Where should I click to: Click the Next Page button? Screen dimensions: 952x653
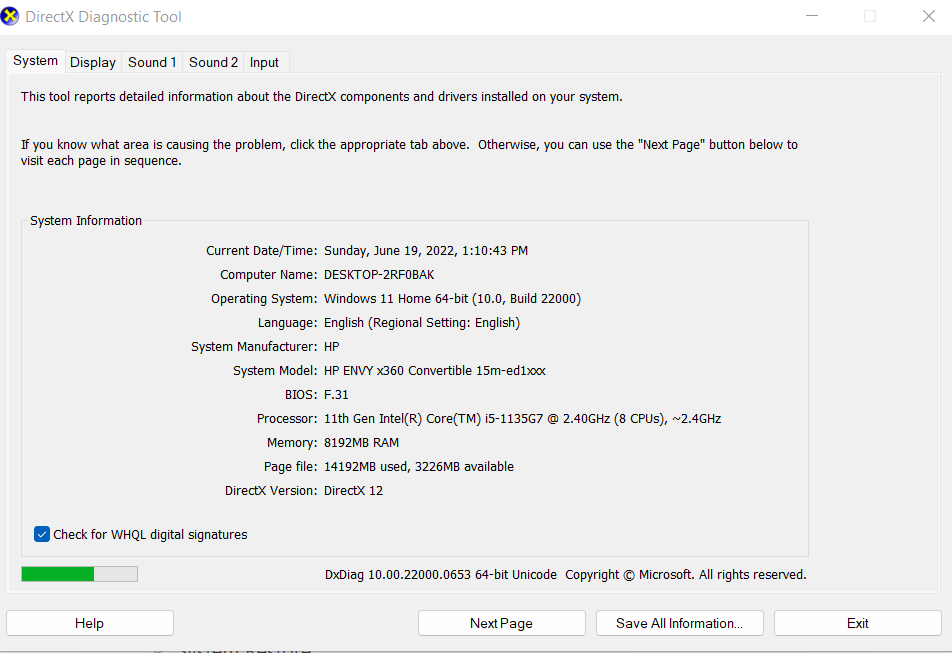[501, 623]
